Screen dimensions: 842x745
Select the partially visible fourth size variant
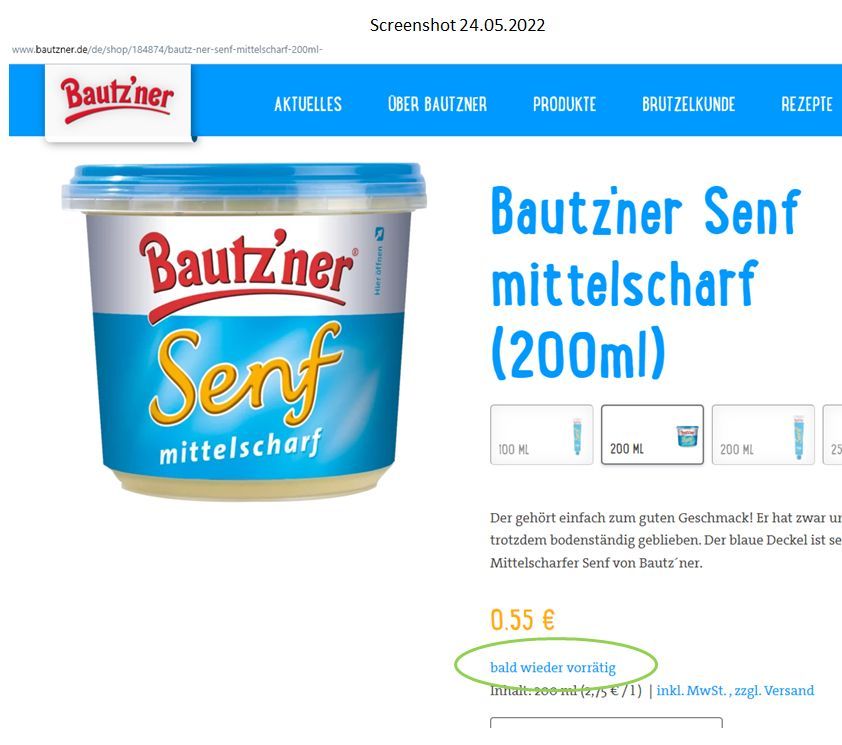coord(832,435)
